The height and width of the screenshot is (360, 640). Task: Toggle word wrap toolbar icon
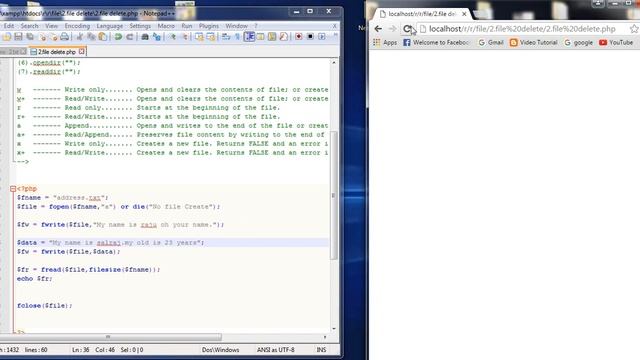pyautogui.click(x=226, y=37)
